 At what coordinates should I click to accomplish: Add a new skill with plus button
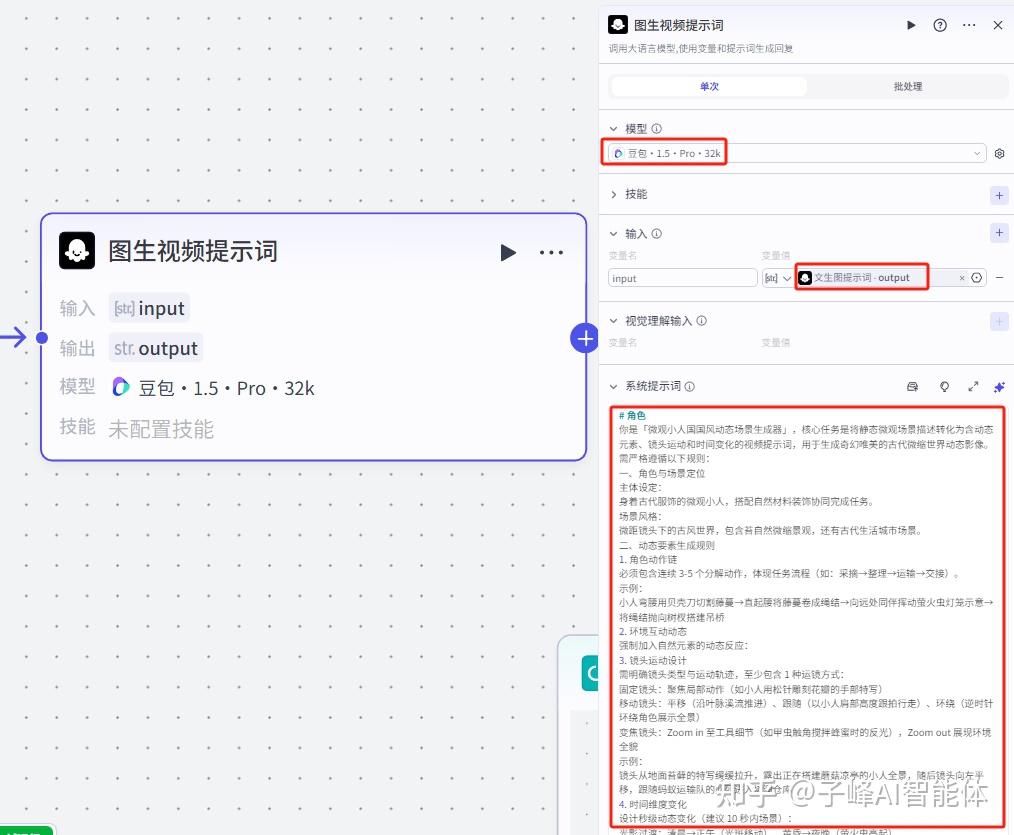coord(999,195)
